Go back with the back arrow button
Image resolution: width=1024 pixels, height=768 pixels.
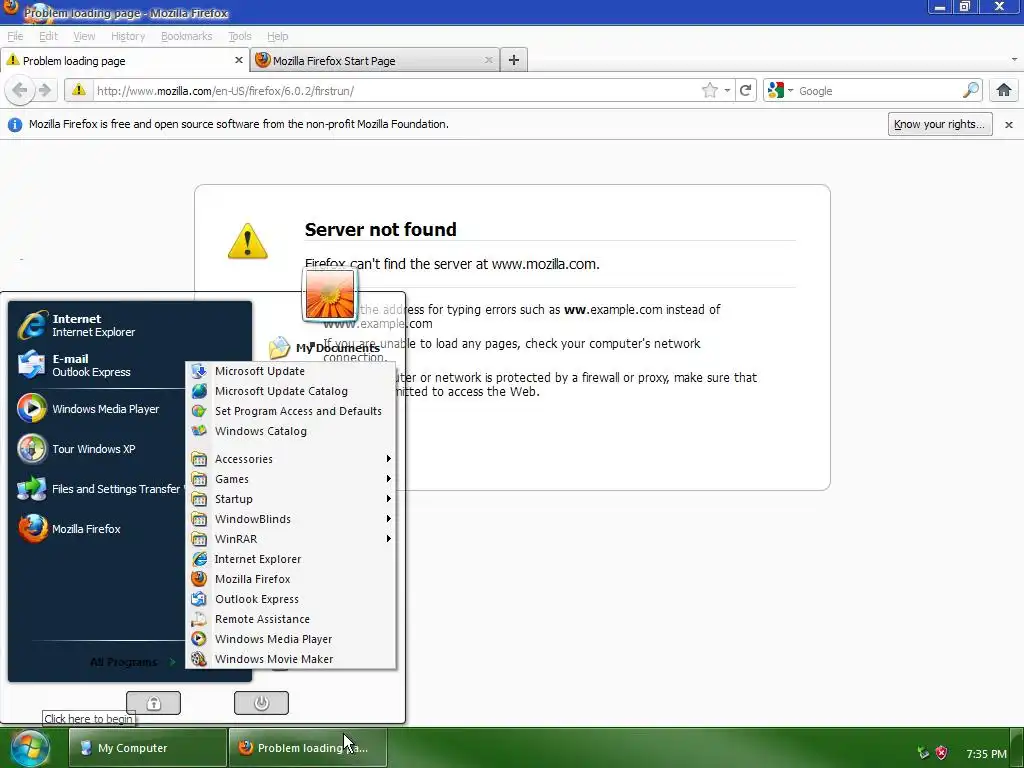[x=20, y=90]
